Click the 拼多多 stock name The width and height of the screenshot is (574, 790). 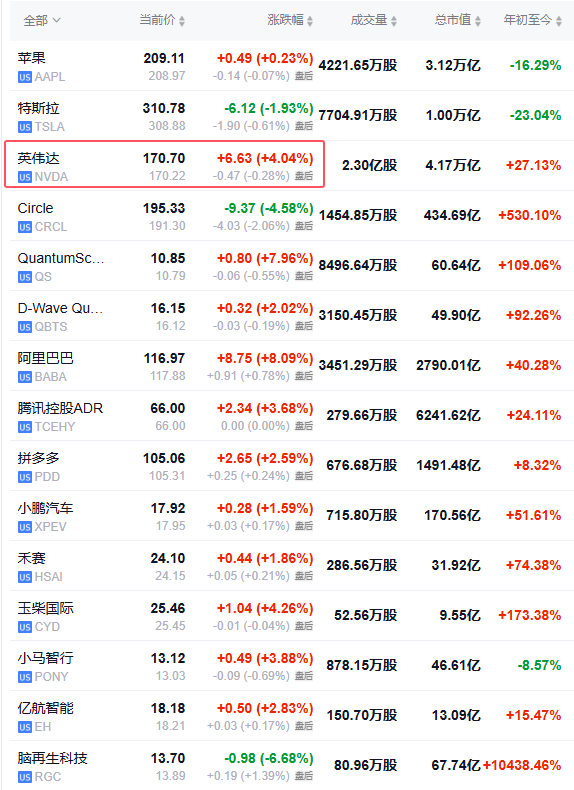[38, 458]
